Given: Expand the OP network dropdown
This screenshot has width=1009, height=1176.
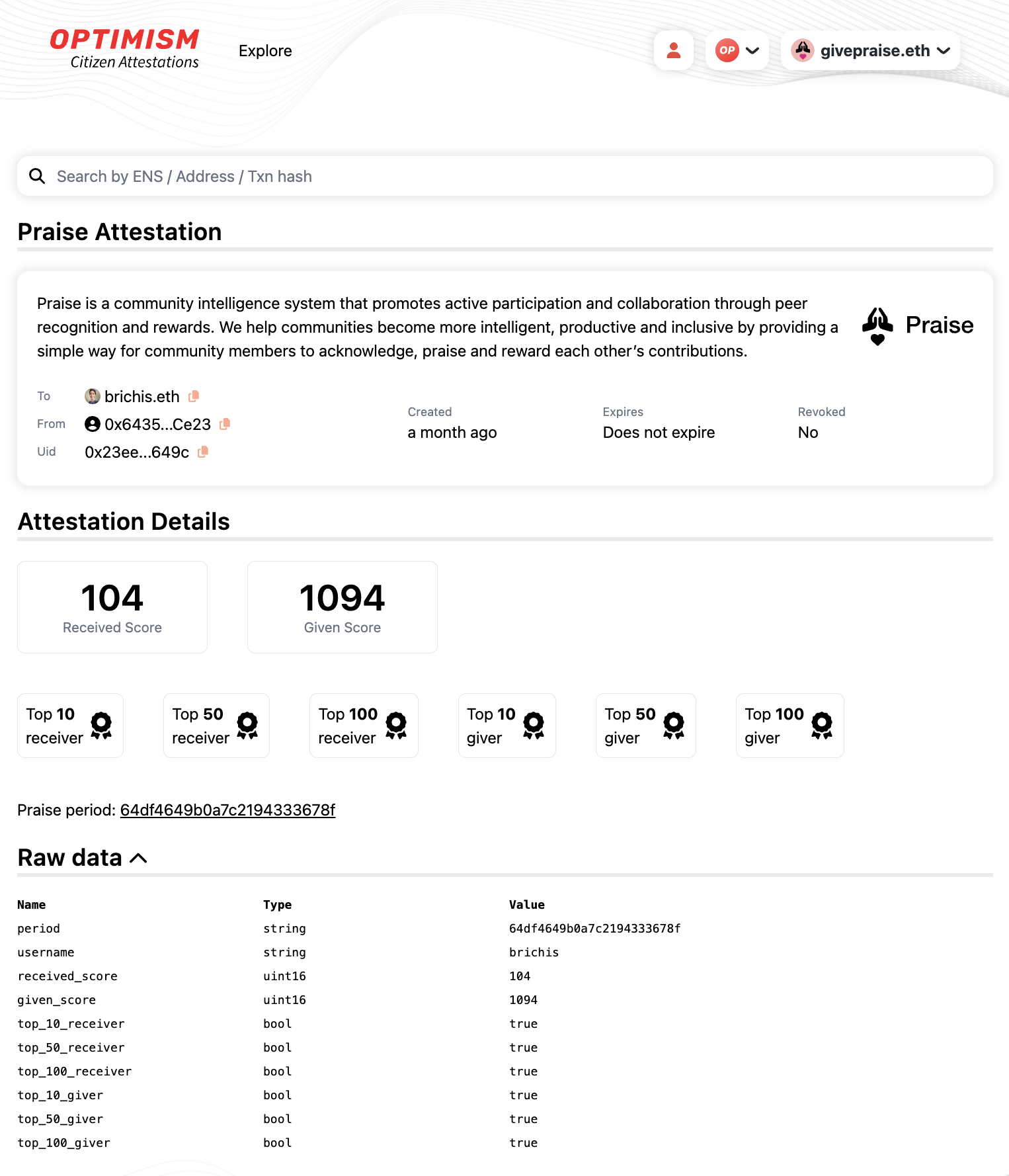Looking at the screenshot, I should [x=737, y=50].
